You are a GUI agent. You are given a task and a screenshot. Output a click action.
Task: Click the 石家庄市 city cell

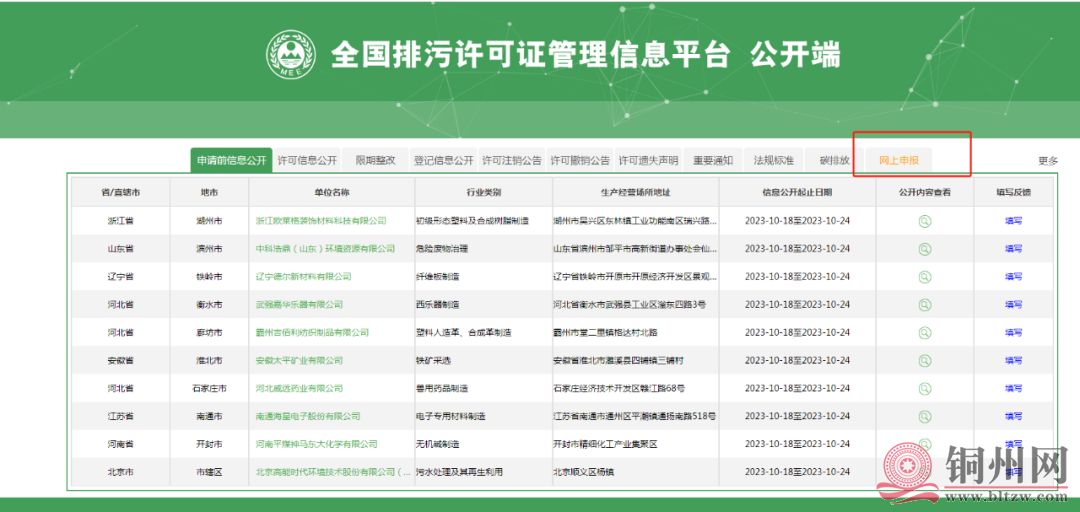point(209,389)
